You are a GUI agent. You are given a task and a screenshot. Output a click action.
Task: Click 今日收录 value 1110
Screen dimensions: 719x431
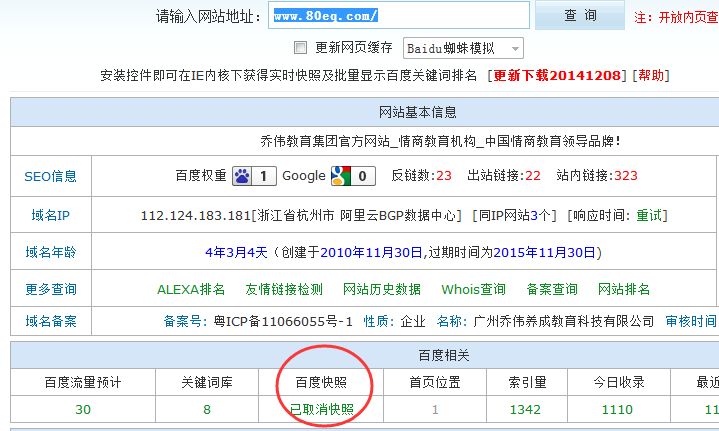point(617,409)
